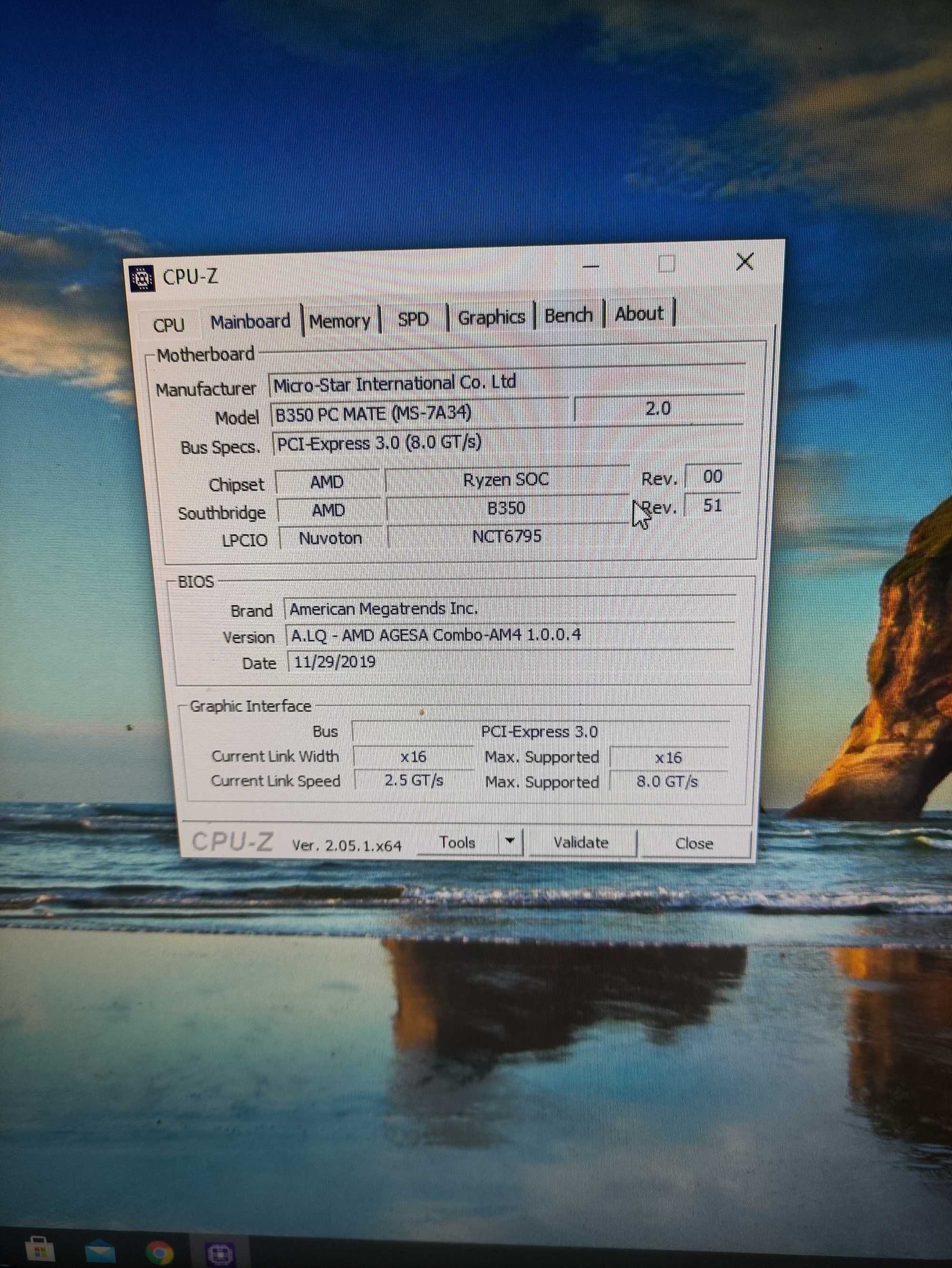Open the Memory tab

click(340, 320)
